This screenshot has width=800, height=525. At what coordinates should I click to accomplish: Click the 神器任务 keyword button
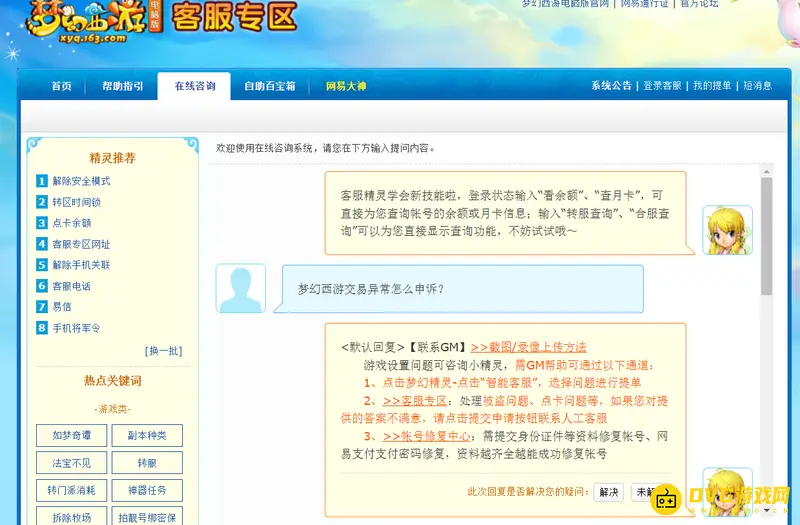click(147, 490)
